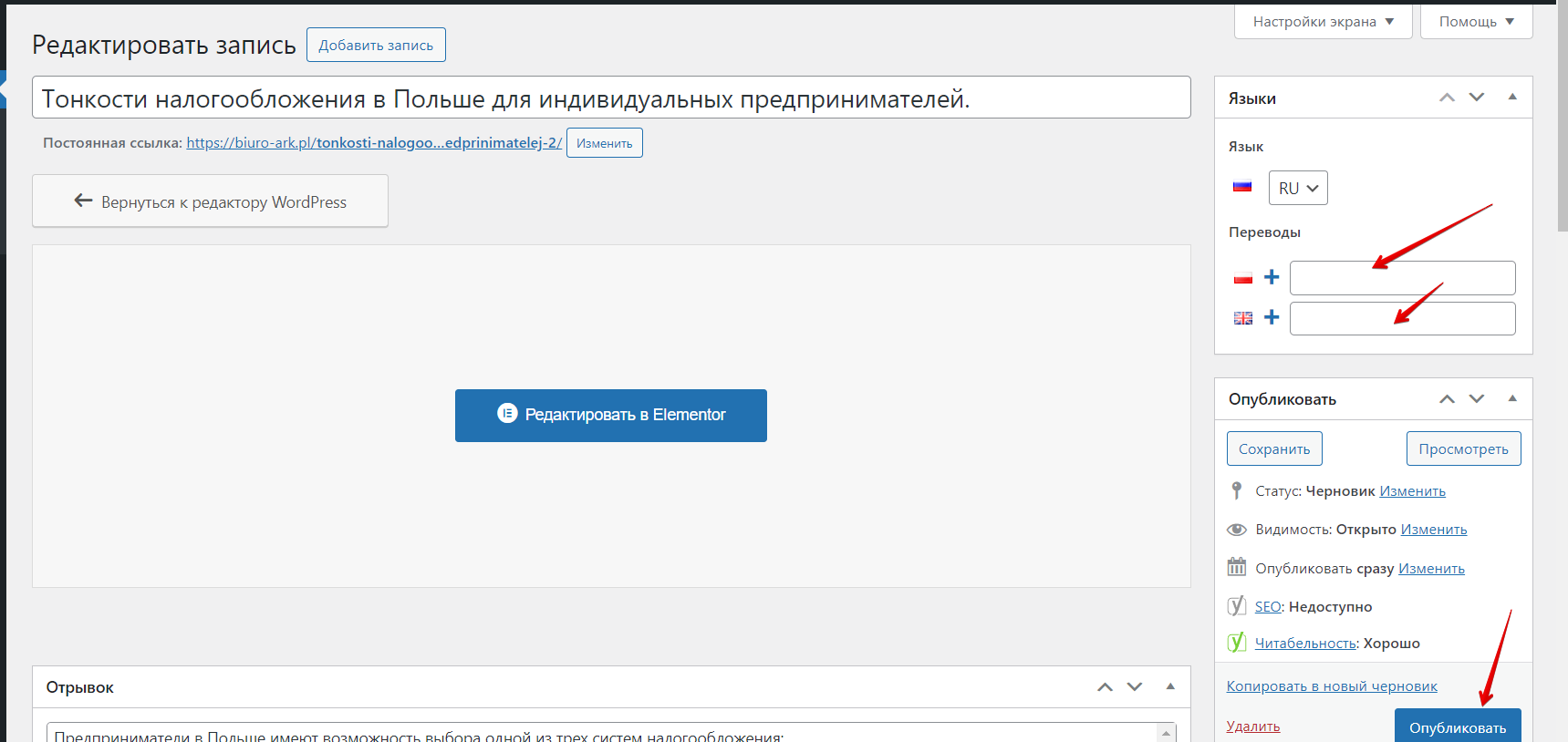Toggle the Excerpt panel closed
Viewport: 1568px width, 742px height.
tap(1170, 687)
